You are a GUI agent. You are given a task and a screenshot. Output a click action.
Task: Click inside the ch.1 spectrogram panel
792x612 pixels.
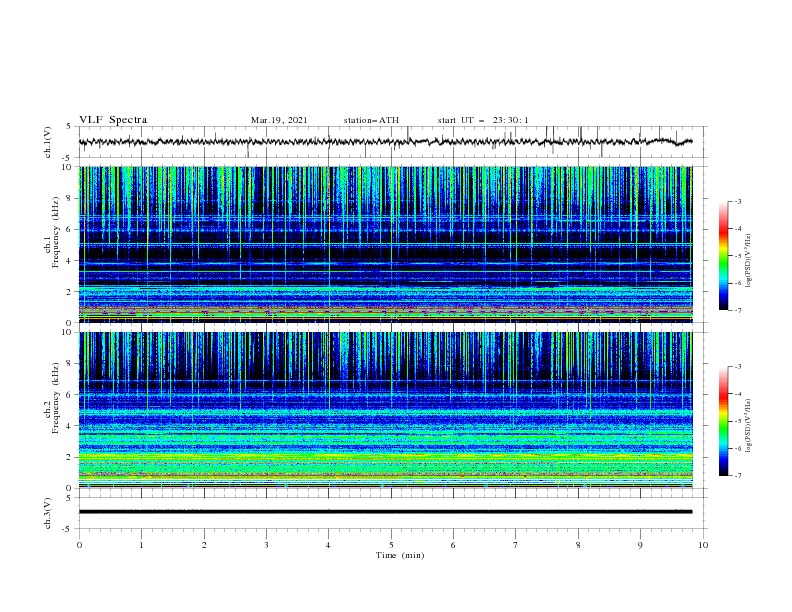coord(385,244)
